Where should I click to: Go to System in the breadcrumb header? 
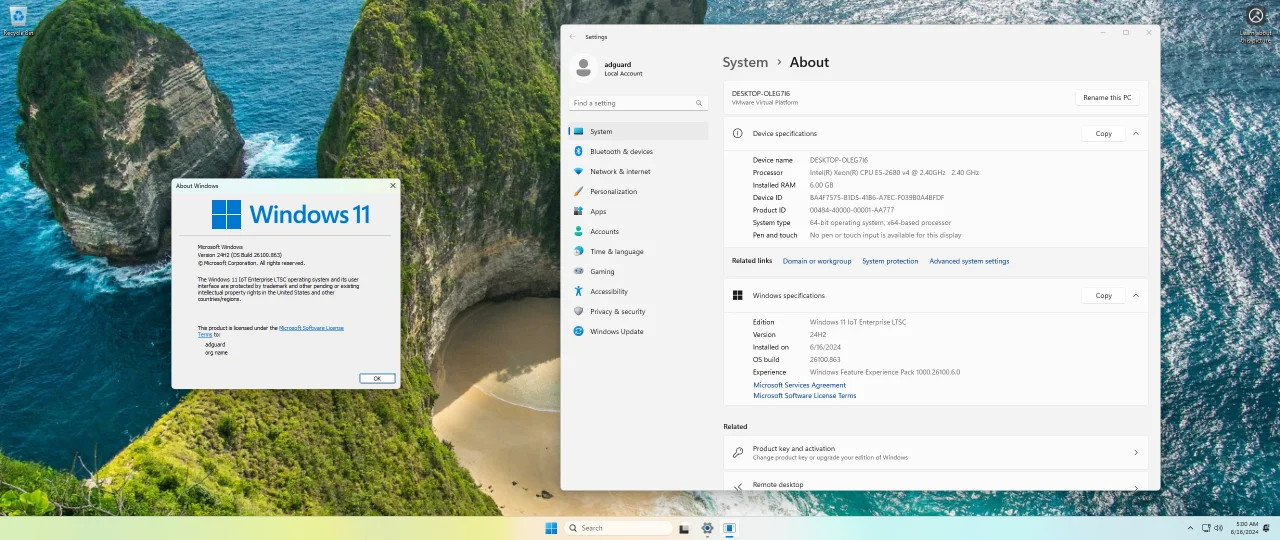pos(745,62)
